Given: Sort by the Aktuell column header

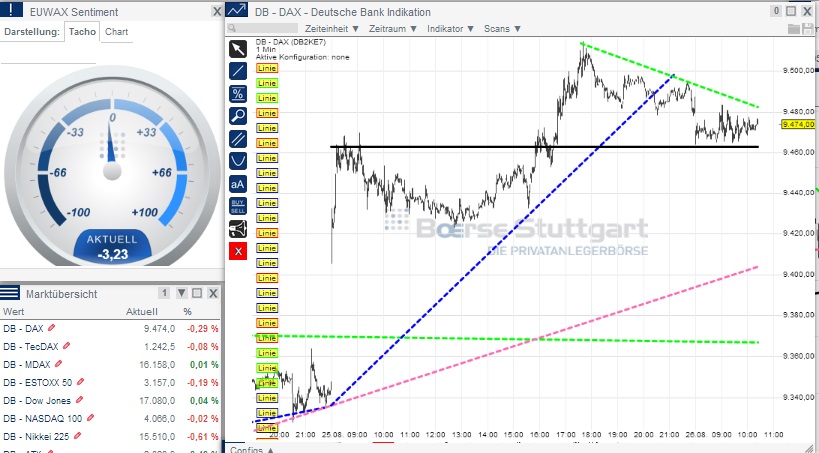Looking at the screenshot, I should pyautogui.click(x=142, y=311).
